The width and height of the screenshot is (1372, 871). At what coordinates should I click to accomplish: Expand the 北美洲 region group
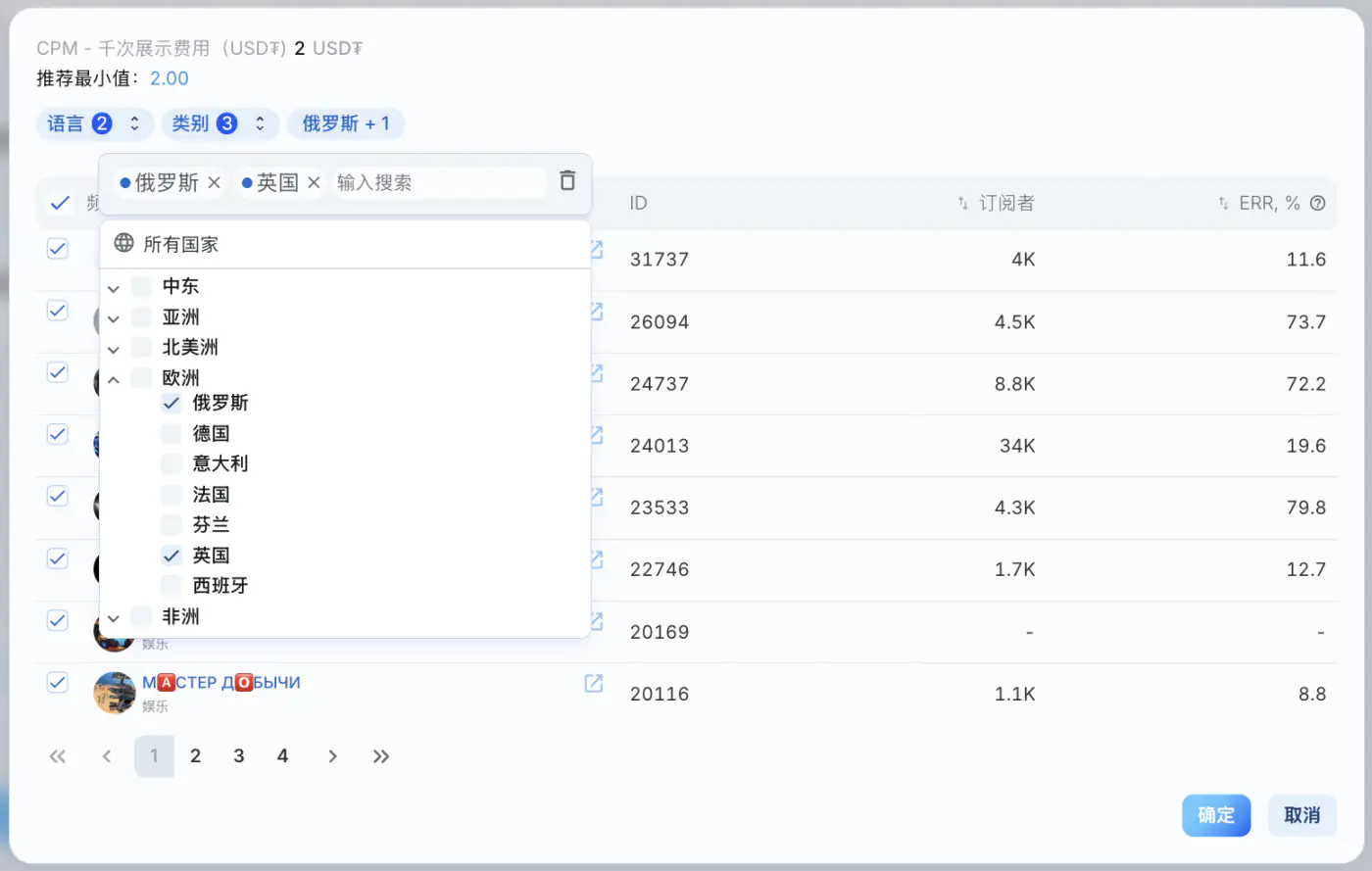tap(114, 349)
